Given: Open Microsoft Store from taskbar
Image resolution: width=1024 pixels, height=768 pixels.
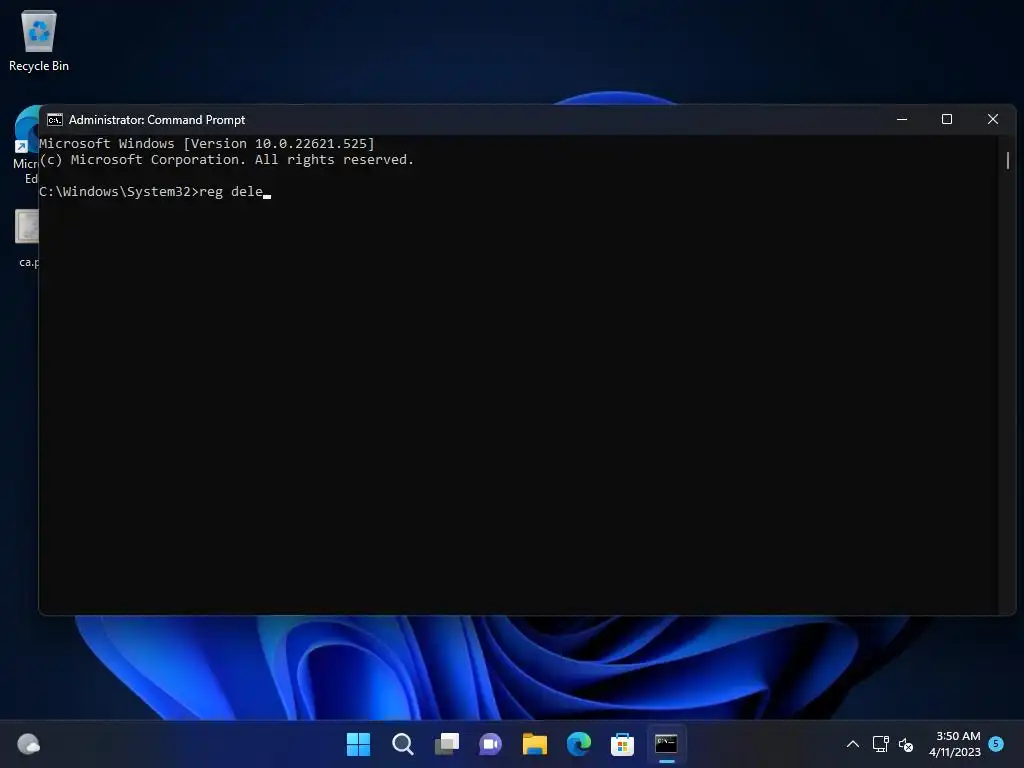Looking at the screenshot, I should (622, 744).
